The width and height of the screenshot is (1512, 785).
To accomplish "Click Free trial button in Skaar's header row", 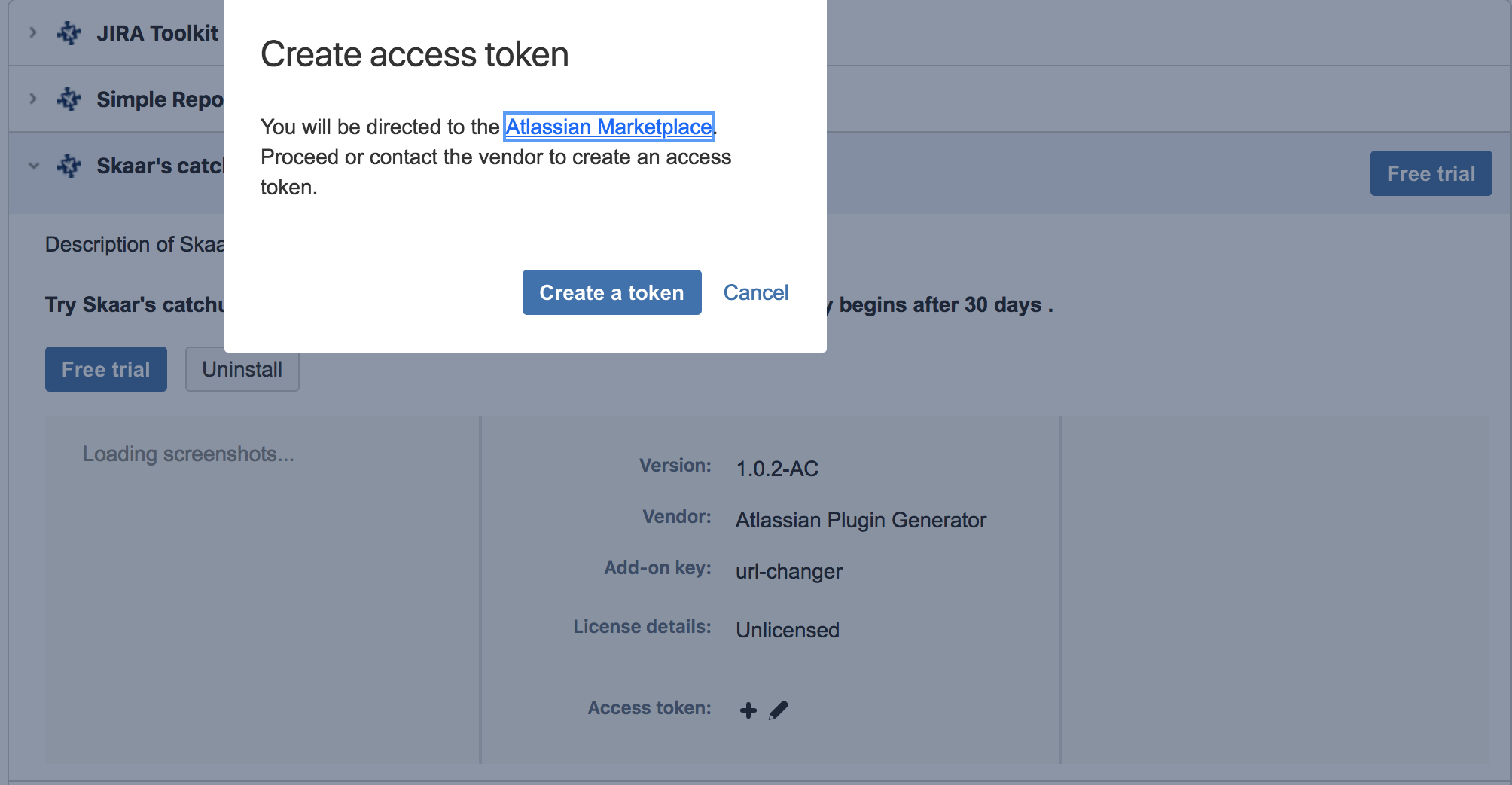I will [1431, 173].
